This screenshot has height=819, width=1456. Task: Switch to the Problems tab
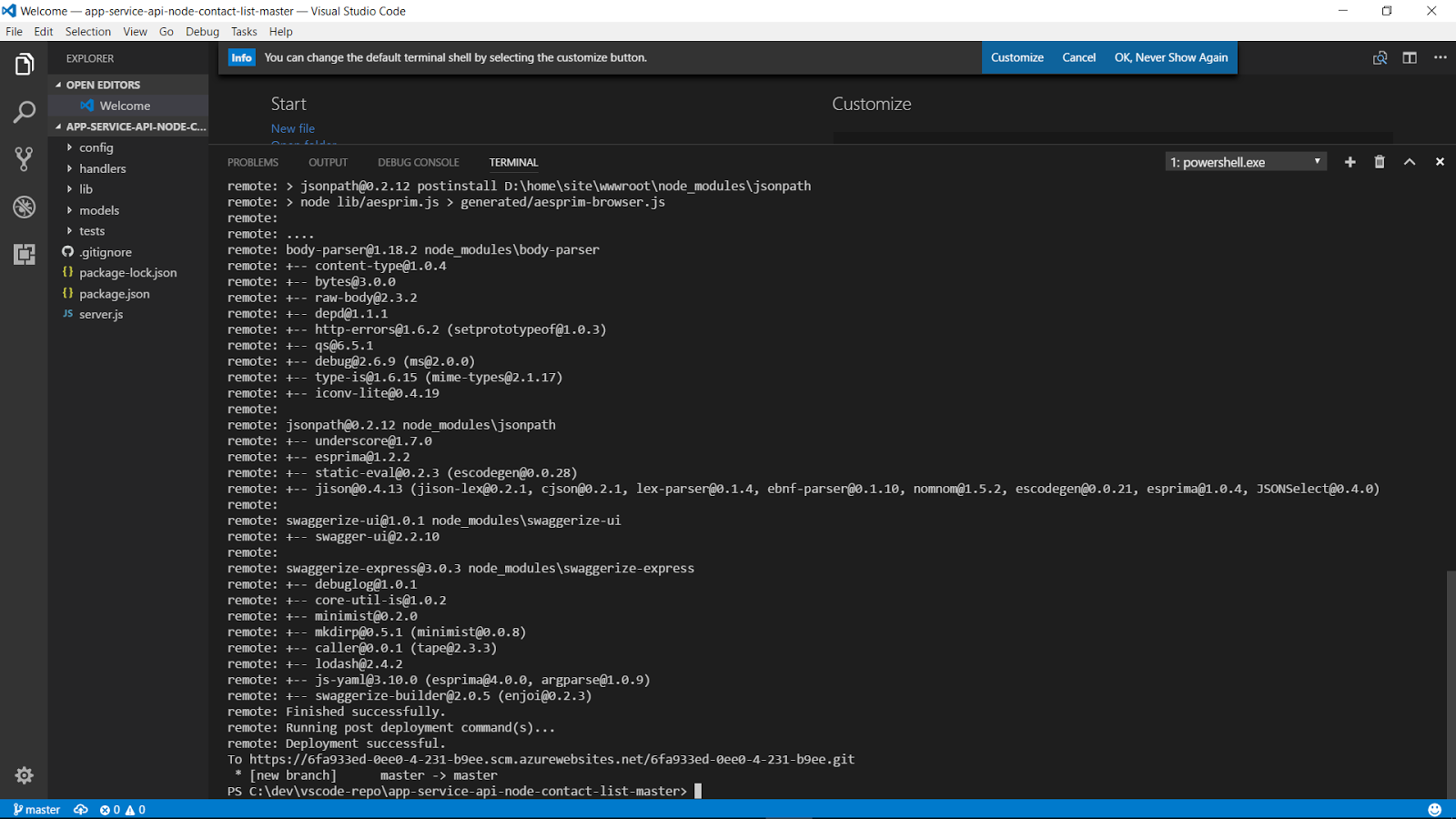coord(253,162)
